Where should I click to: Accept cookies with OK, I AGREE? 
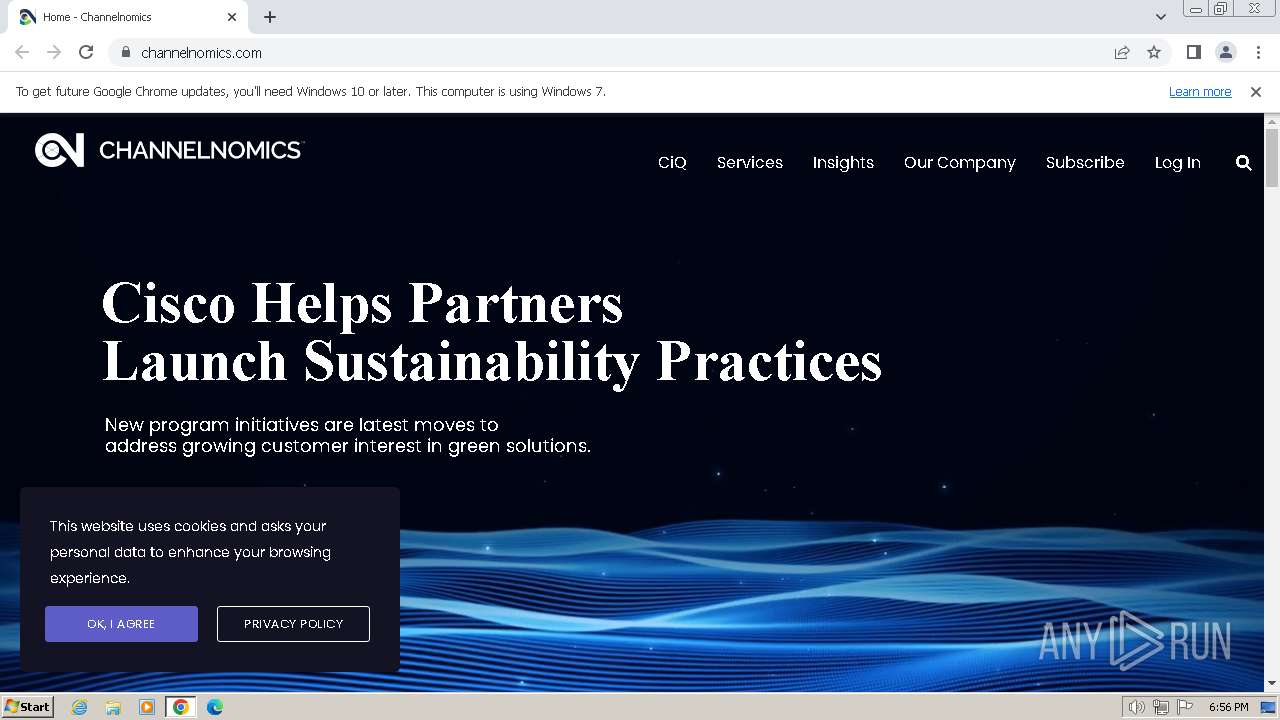[x=121, y=624]
